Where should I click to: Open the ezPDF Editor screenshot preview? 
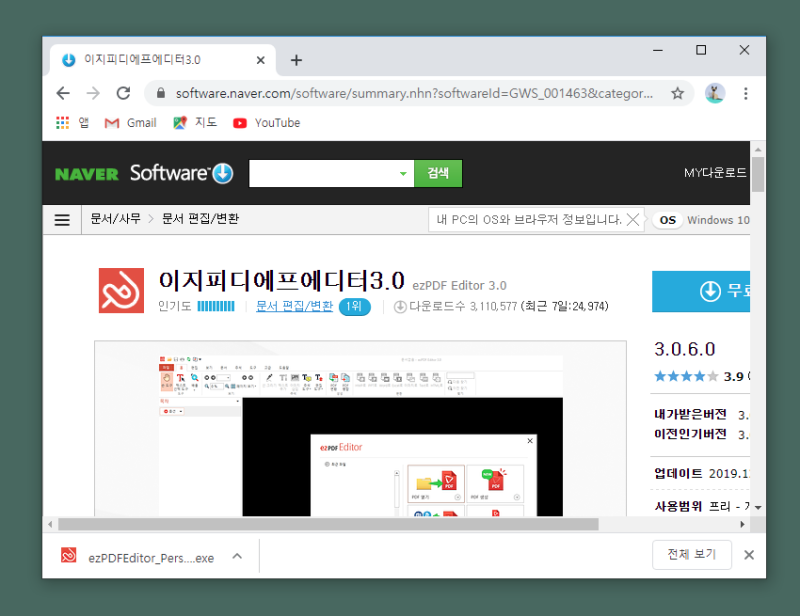tap(360, 429)
